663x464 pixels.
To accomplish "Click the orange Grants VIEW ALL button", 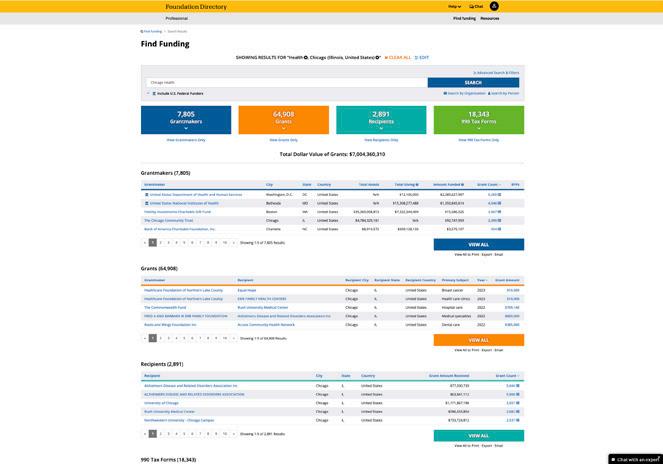I will [x=479, y=340].
